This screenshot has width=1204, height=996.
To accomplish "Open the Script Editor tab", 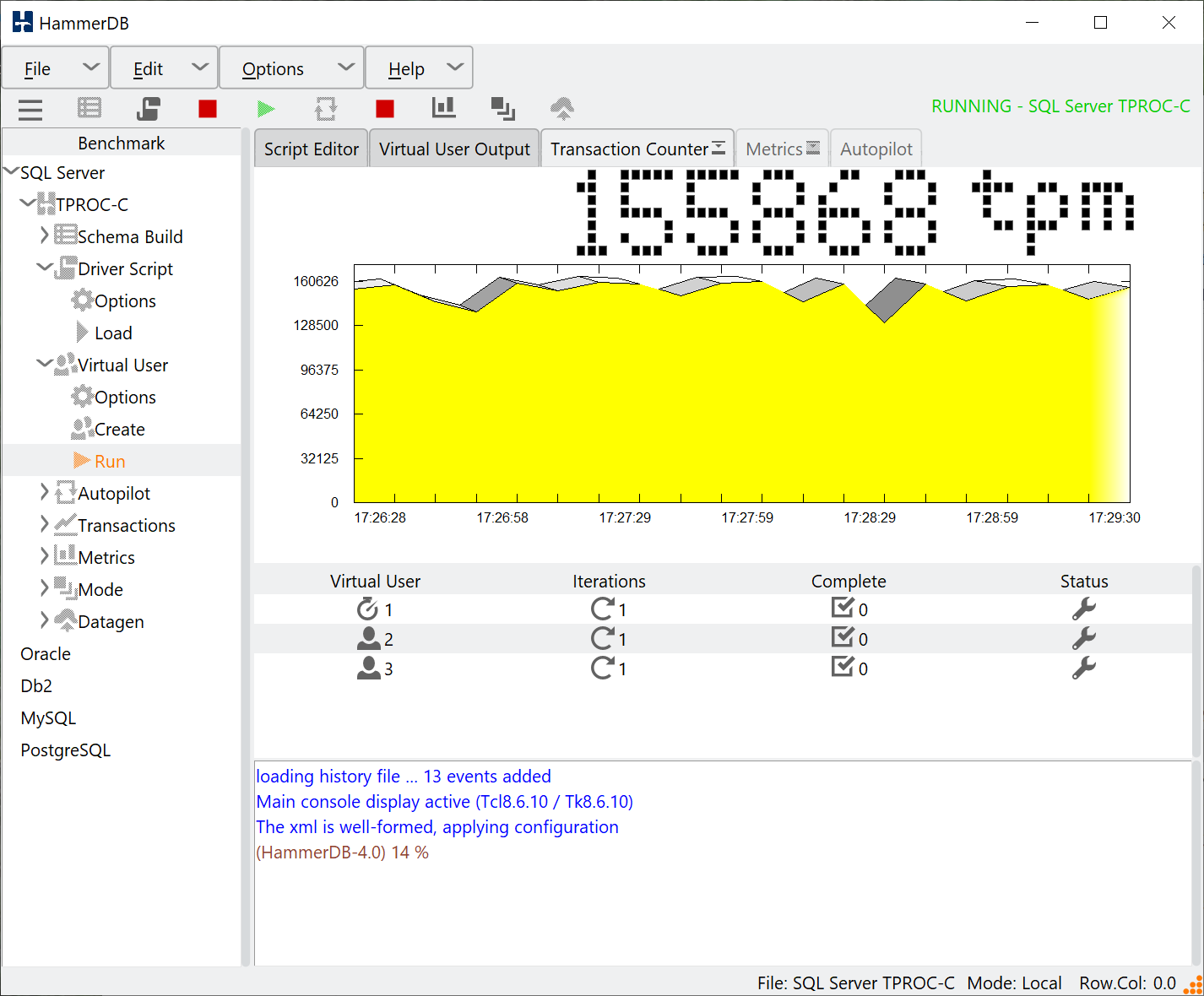I will click(x=312, y=149).
